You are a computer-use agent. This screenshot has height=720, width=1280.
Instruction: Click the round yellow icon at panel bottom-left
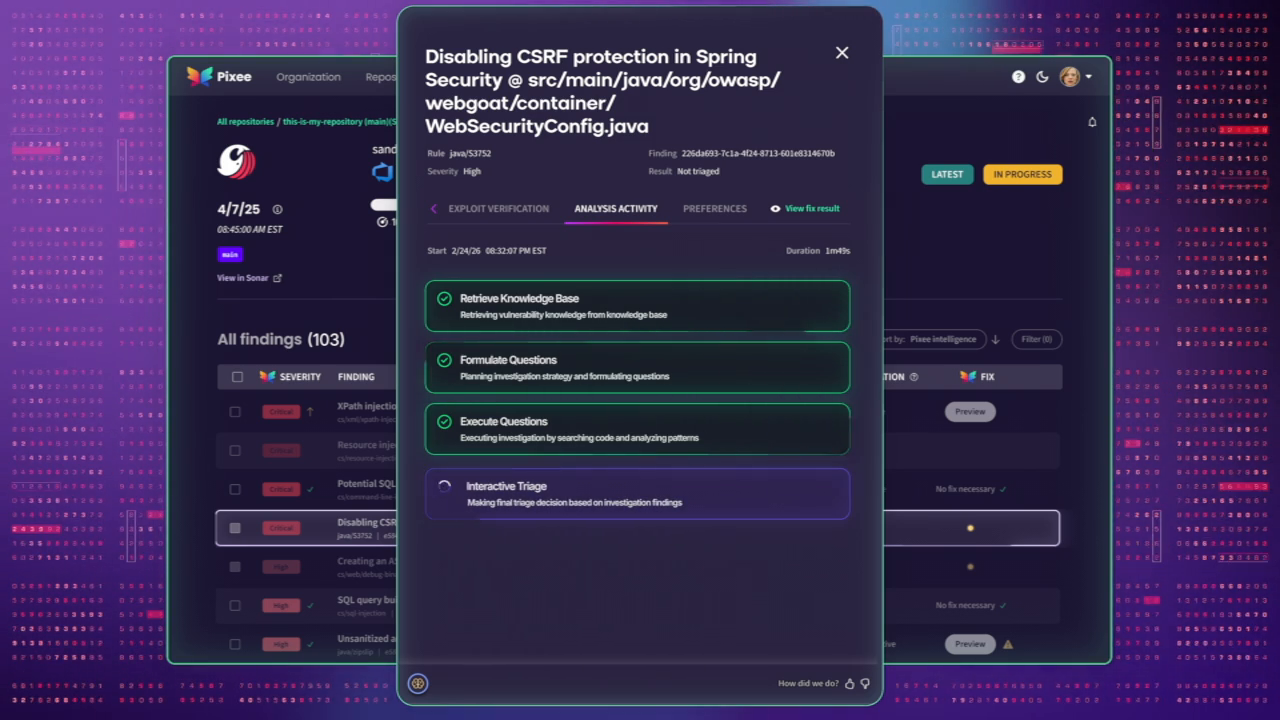click(418, 684)
